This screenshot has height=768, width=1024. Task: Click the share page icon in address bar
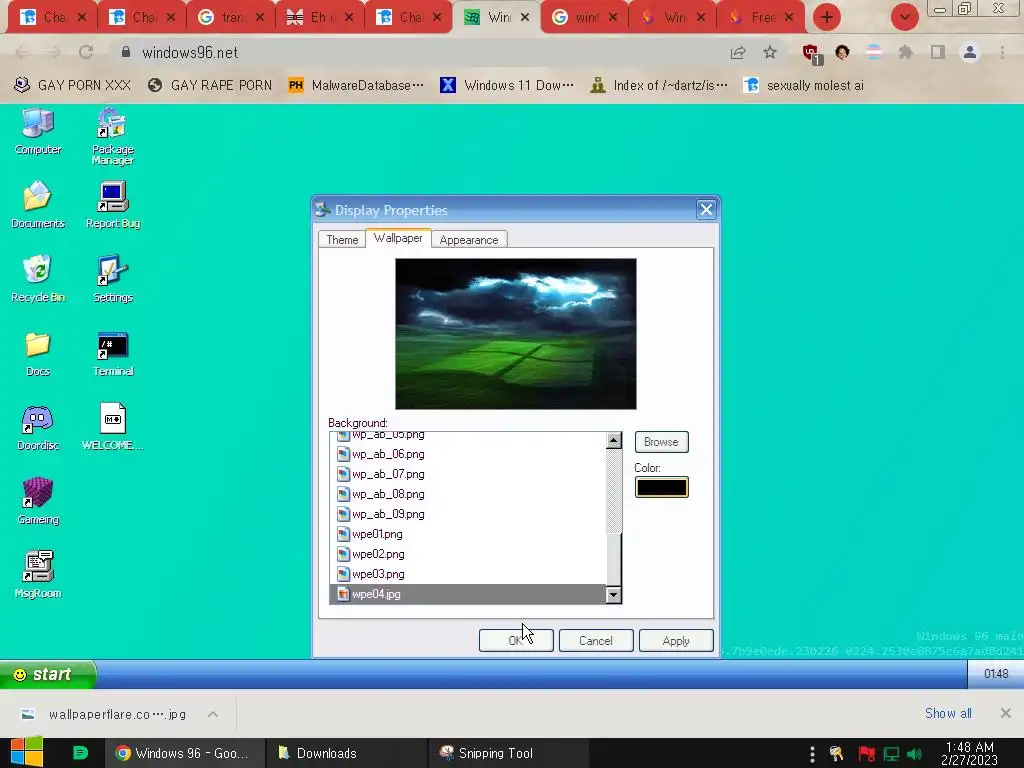[x=738, y=52]
